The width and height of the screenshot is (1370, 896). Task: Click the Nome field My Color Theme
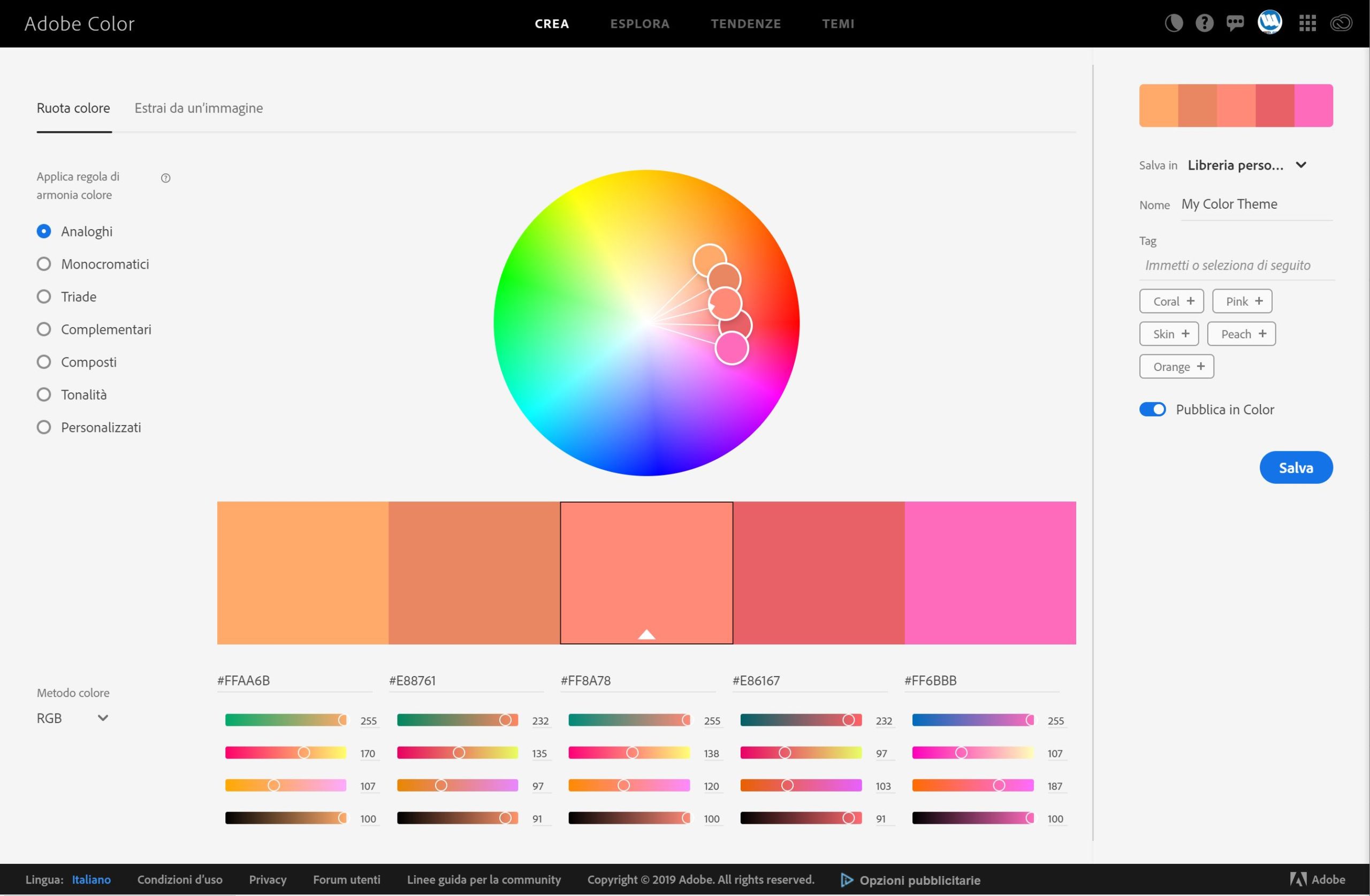1257,204
